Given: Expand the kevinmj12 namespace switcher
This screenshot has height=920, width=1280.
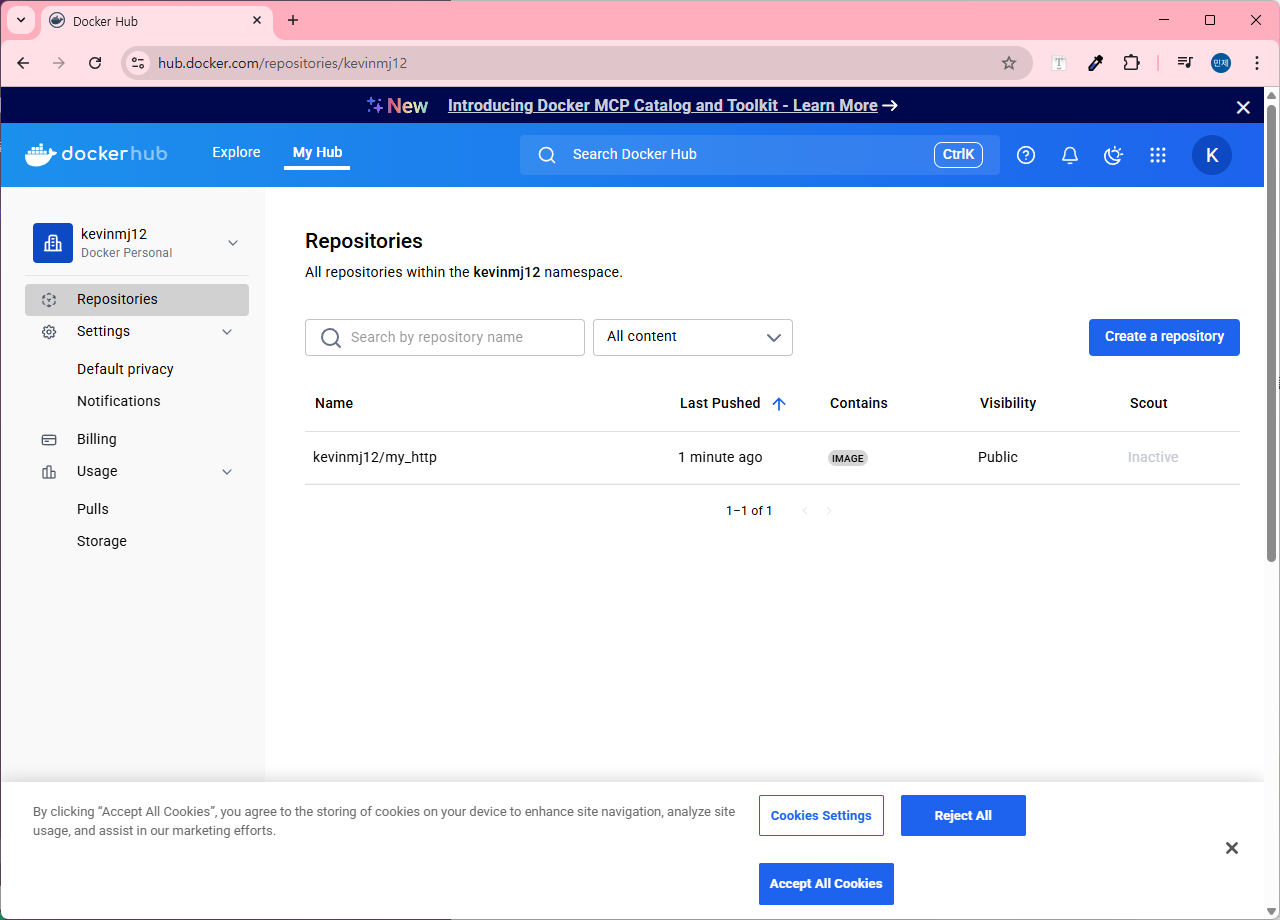Looking at the screenshot, I should click(233, 243).
